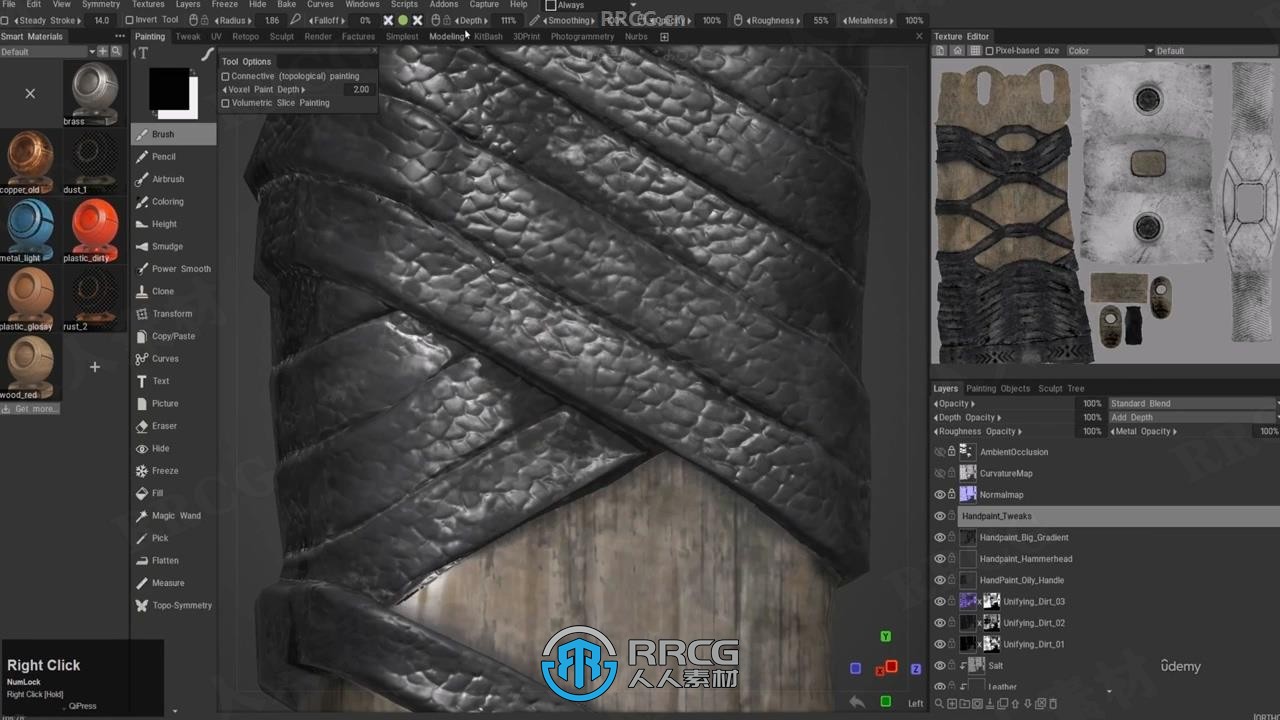Switch to the Retopo room tab

coord(245,37)
